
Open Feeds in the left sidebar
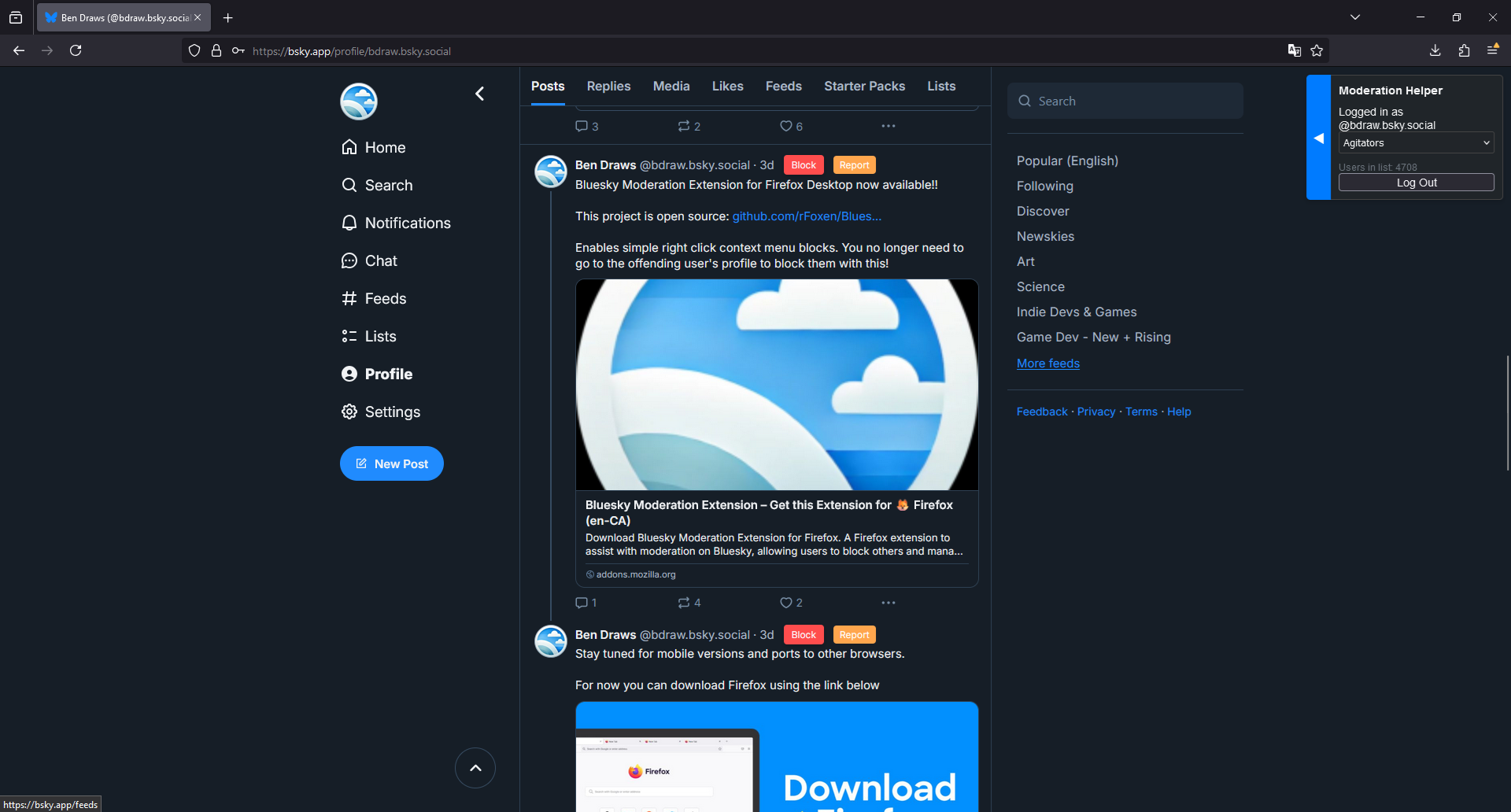(x=374, y=298)
